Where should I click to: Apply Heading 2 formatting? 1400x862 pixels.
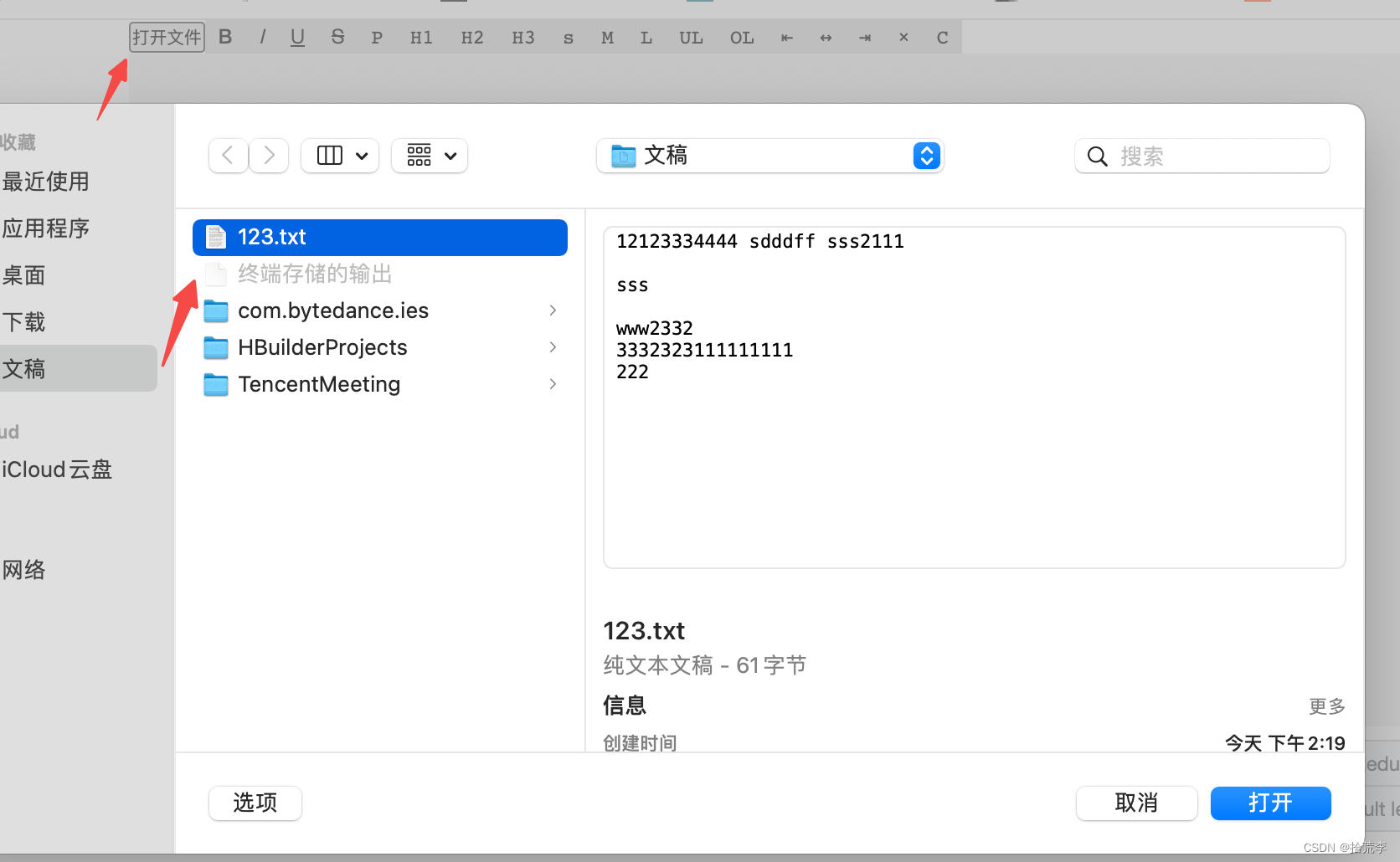point(471,37)
